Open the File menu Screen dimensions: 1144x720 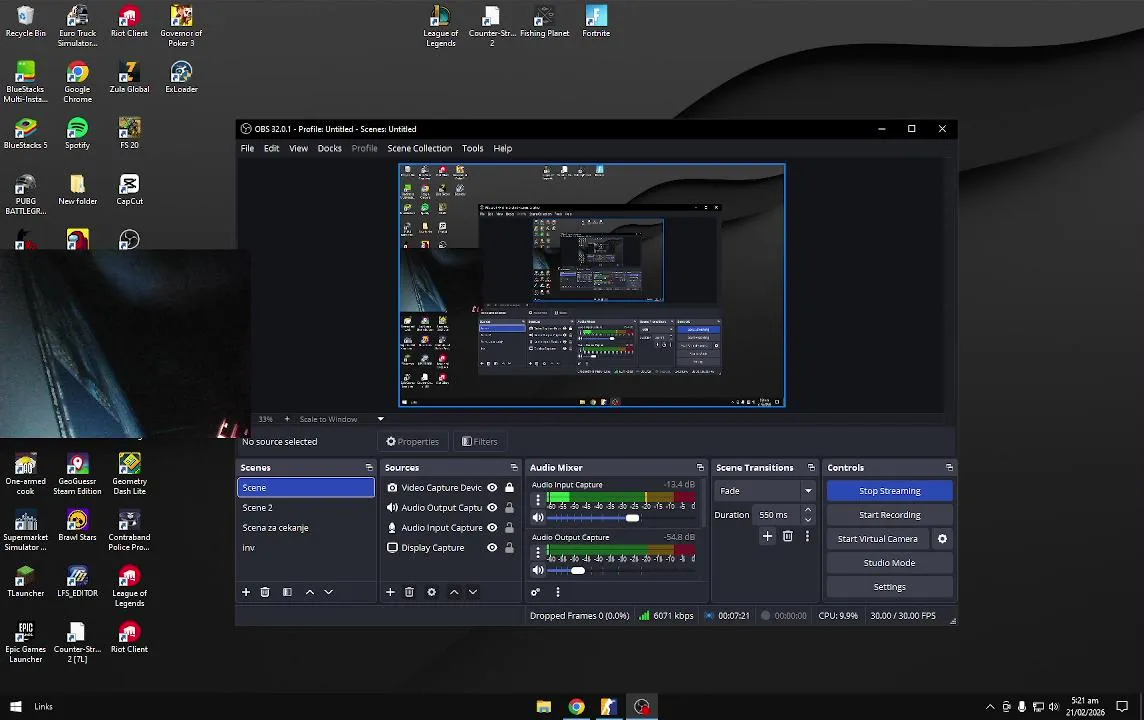pyautogui.click(x=247, y=148)
